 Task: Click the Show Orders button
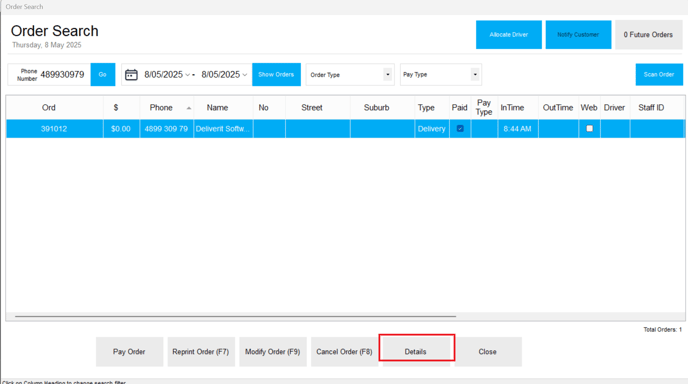pyautogui.click(x=276, y=75)
